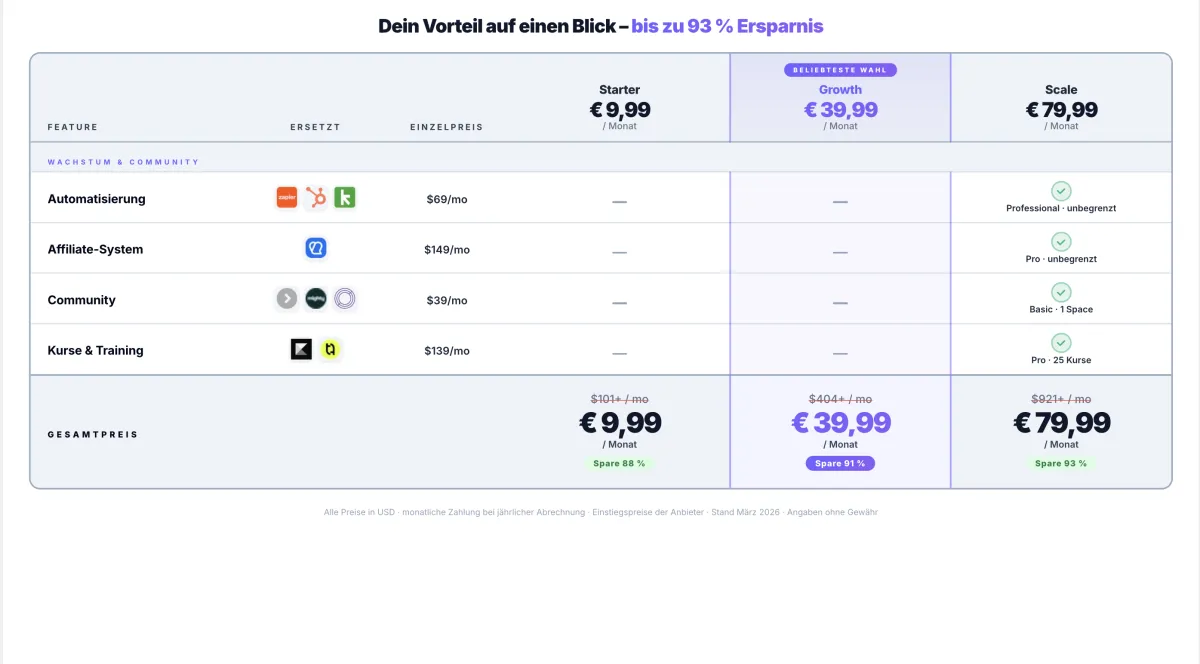Screen dimensions: 1200x664
Task: Click the purple concentric circles icon
Action: click(x=345, y=298)
